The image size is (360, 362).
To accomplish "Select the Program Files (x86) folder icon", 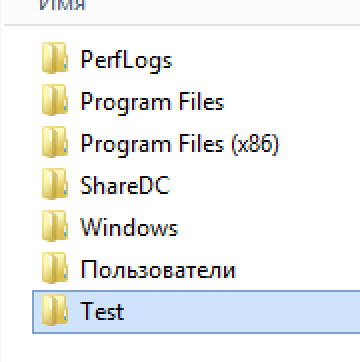I will click(x=55, y=142).
